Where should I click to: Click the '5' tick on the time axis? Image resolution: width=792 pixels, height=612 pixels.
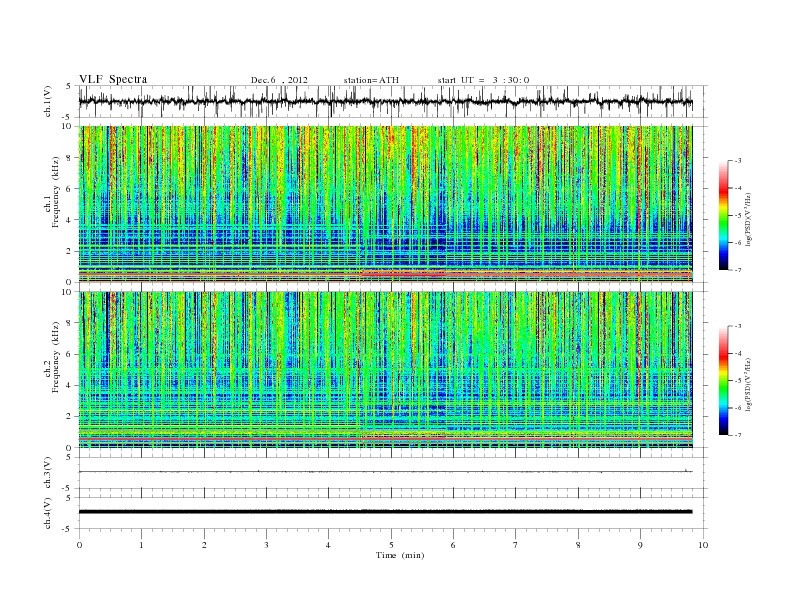point(391,545)
